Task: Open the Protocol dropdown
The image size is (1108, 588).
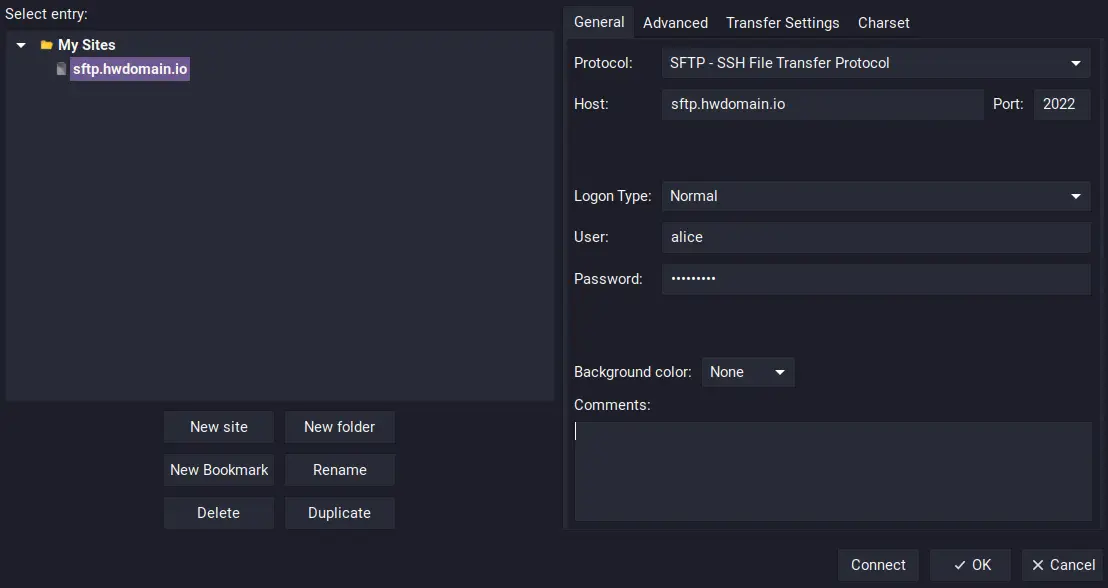Action: click(x=876, y=63)
